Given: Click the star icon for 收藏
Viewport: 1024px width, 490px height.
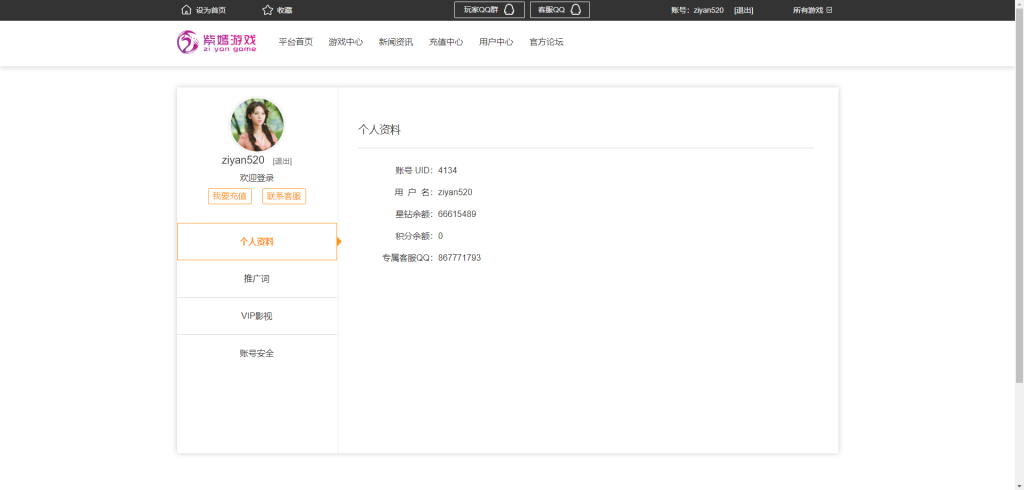Looking at the screenshot, I should click(267, 10).
